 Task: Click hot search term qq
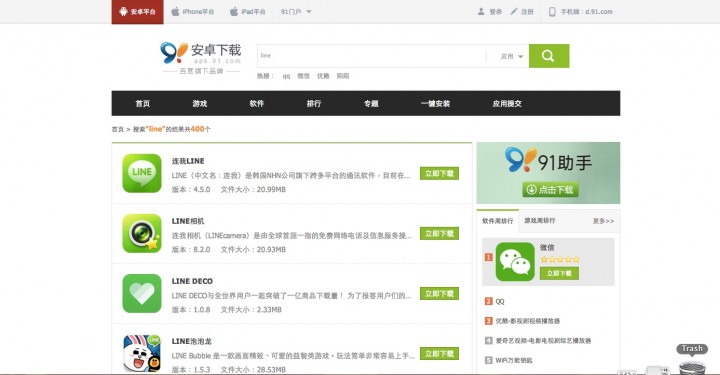[286, 76]
